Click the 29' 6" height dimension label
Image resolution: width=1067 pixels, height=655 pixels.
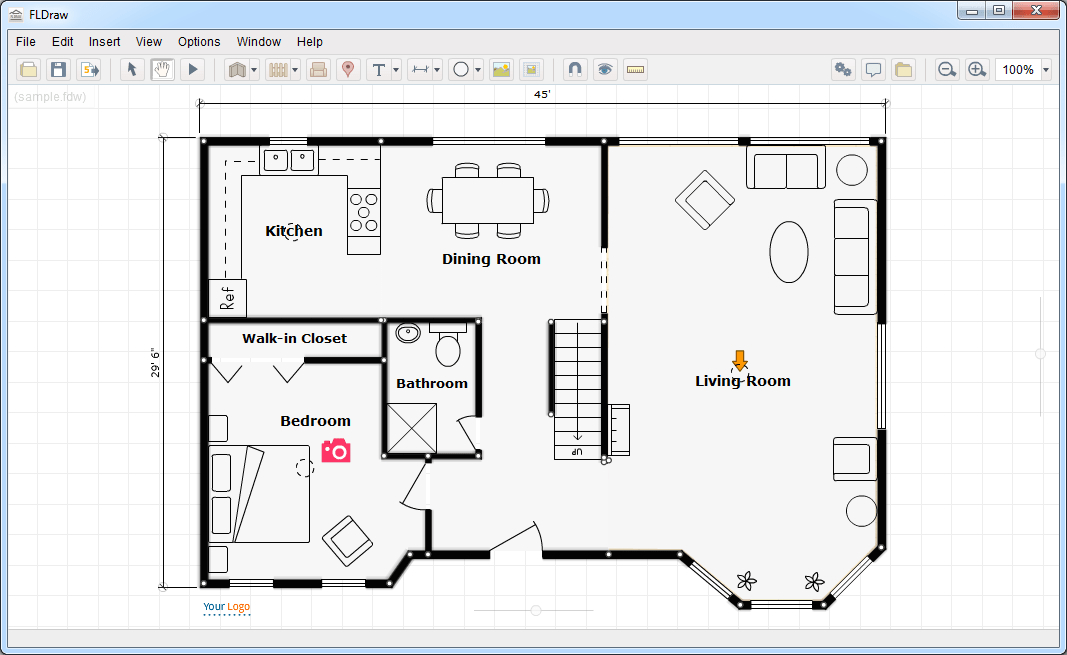coord(156,363)
